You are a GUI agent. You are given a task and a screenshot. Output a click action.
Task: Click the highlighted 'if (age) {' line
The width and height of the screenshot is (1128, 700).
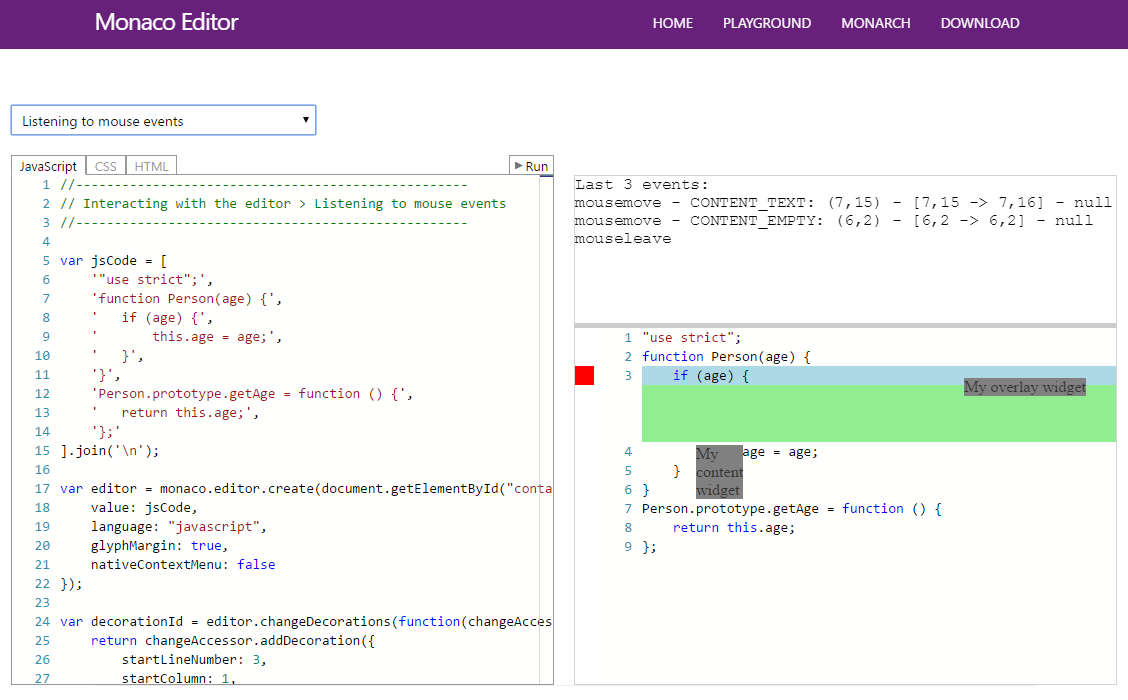point(879,376)
